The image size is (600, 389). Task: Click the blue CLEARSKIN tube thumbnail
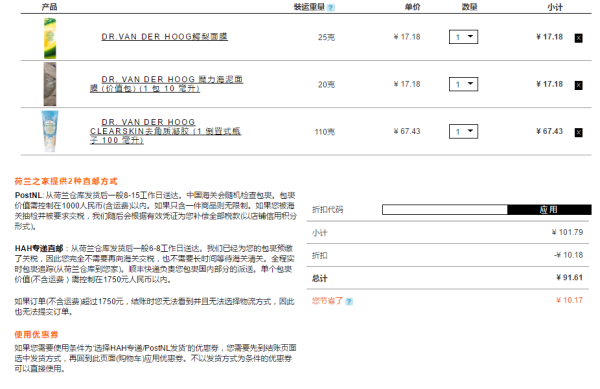pyautogui.click(x=50, y=131)
